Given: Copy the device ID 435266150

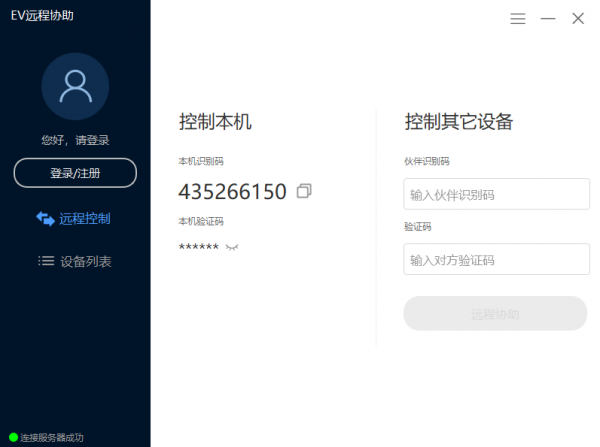Looking at the screenshot, I should [304, 191].
